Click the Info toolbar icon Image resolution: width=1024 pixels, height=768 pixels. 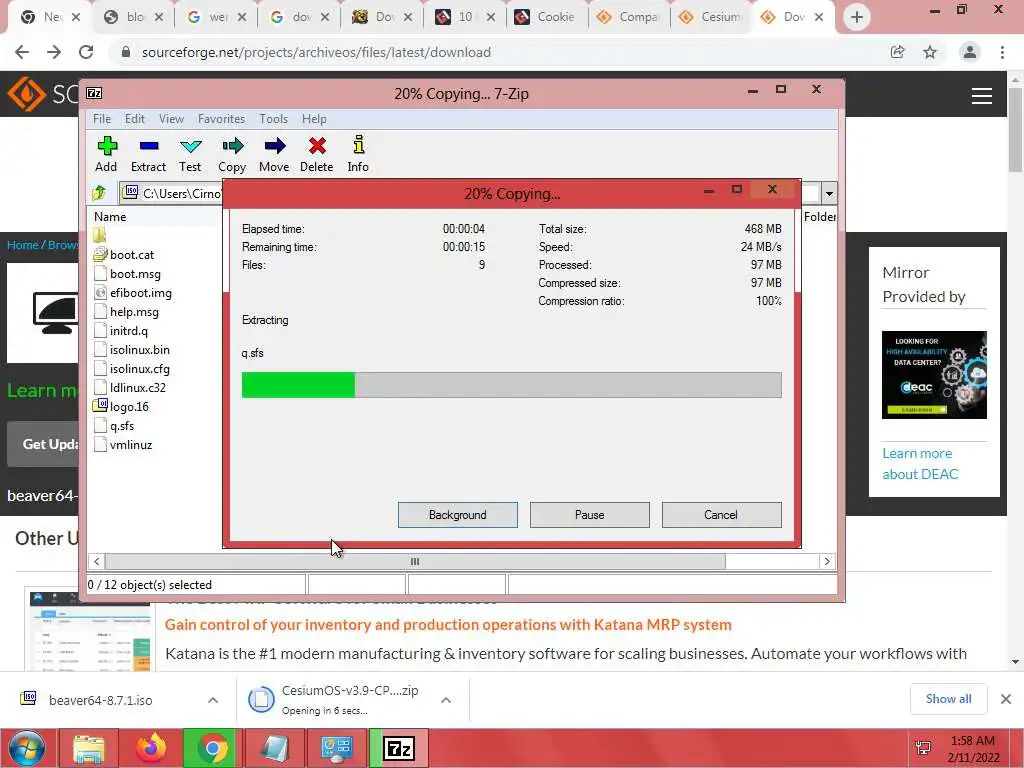358,154
